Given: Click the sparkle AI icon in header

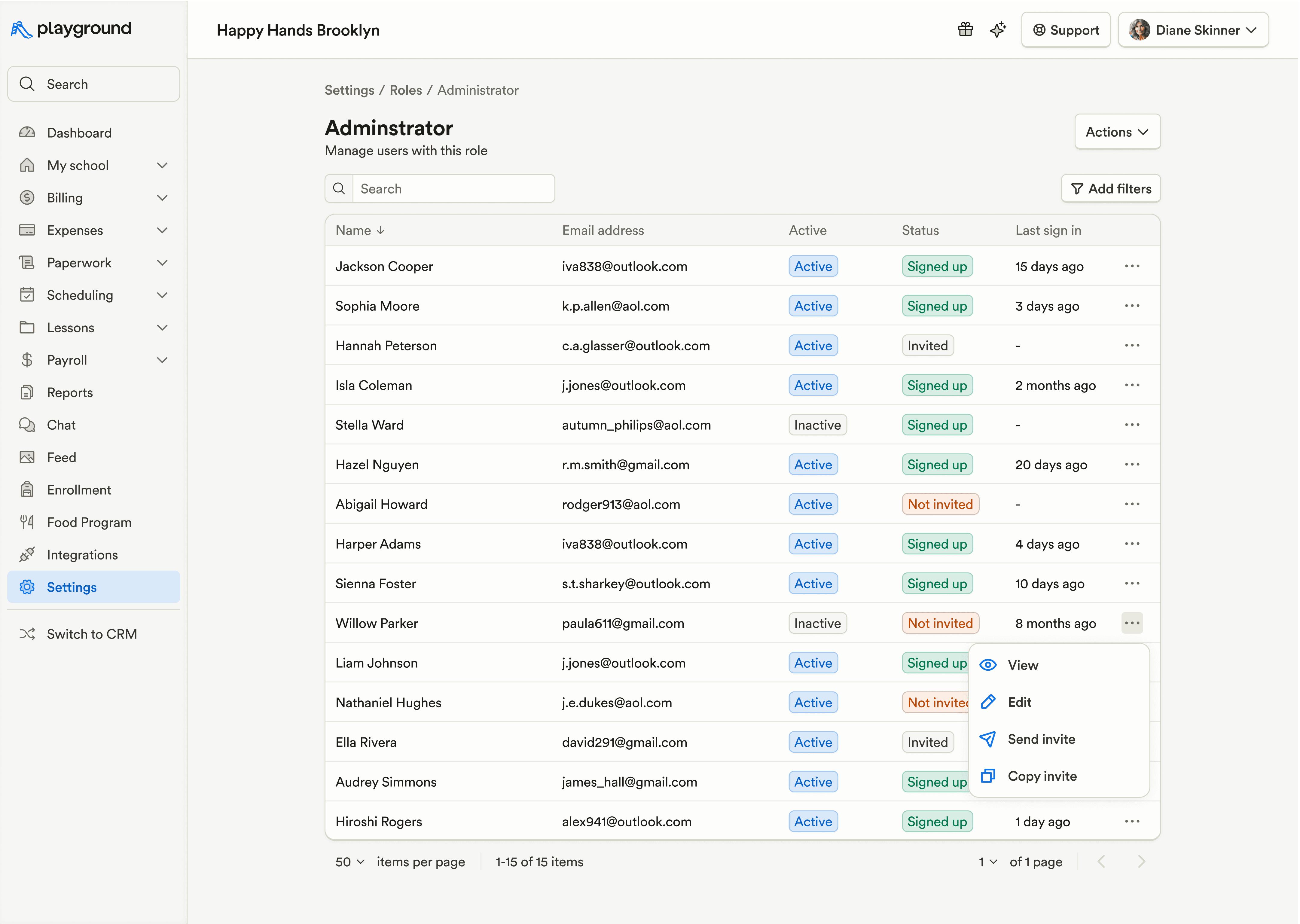Looking at the screenshot, I should coord(997,29).
